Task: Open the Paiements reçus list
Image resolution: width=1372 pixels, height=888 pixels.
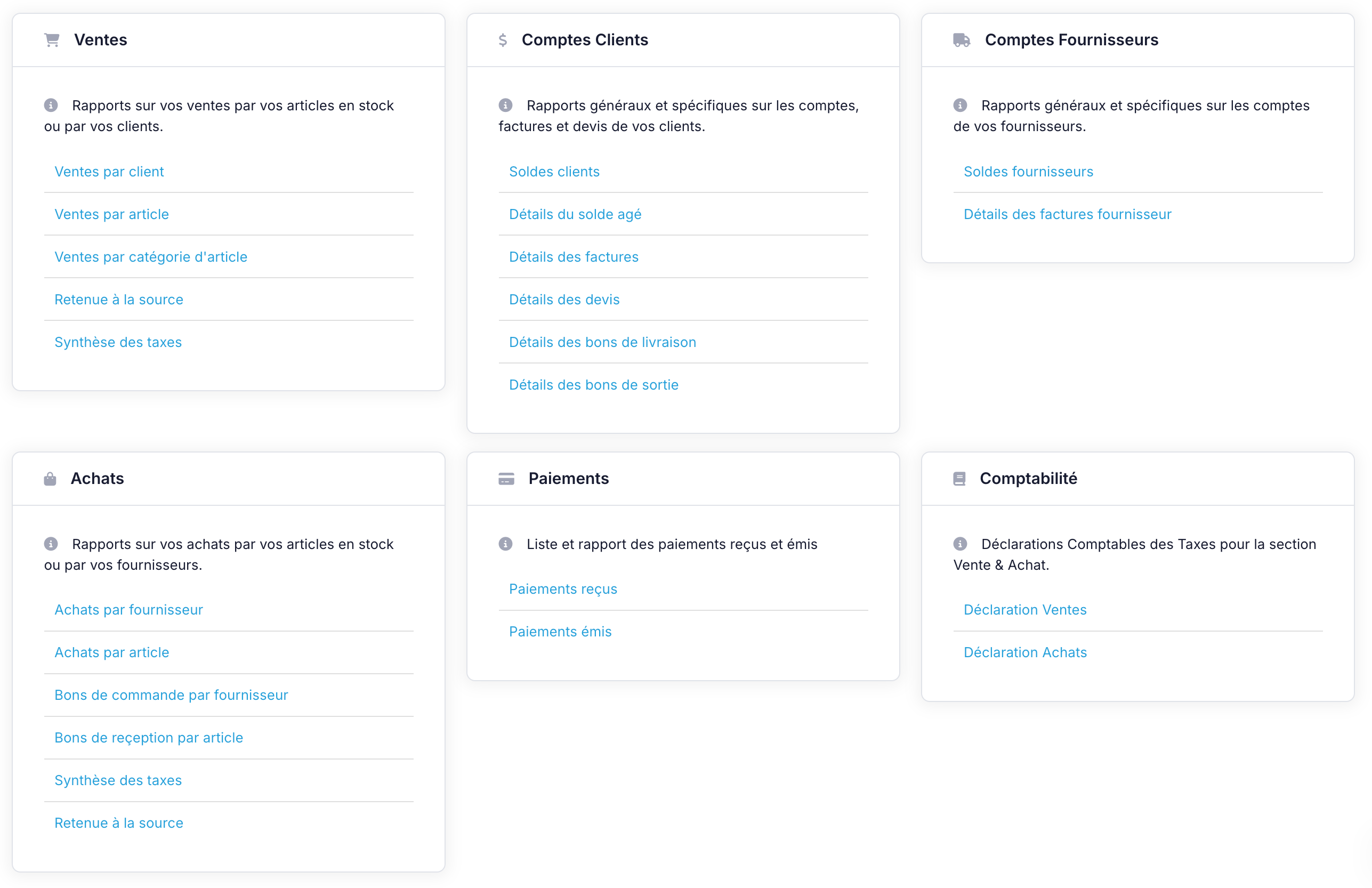Action: (563, 589)
